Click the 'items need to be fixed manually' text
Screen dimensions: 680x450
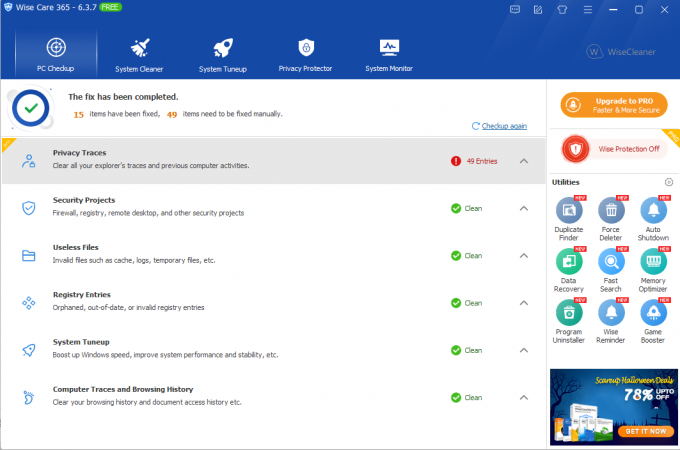click(232, 114)
